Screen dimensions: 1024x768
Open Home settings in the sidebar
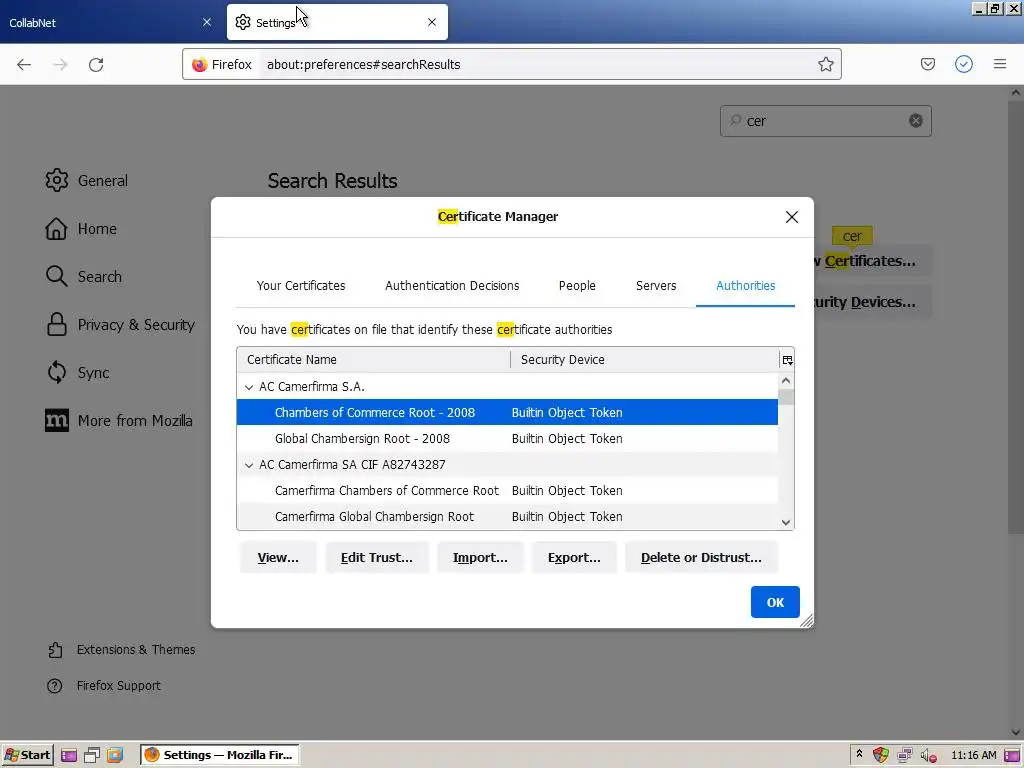coord(81,229)
